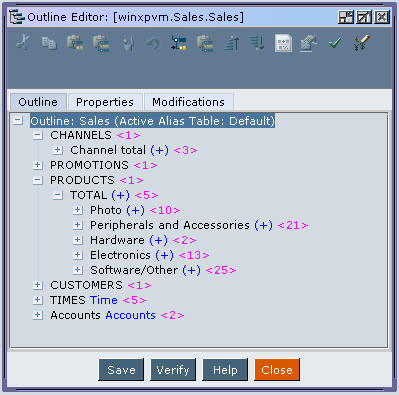399x395 pixels.
Task: Click the rightmost pencil toolbar icon
Action: tap(361, 43)
